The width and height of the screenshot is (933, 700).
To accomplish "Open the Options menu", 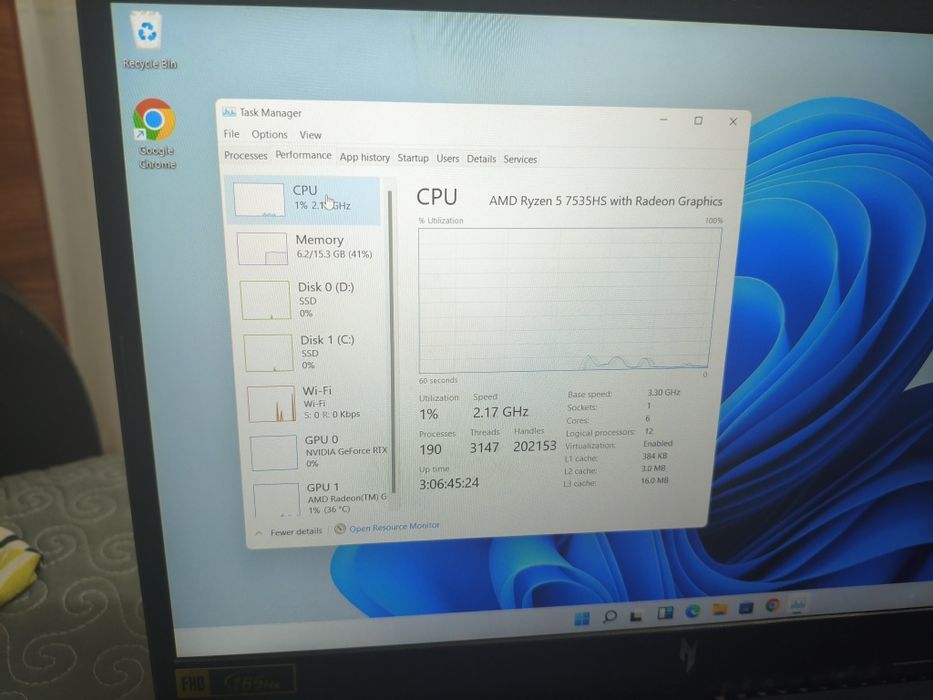I will coord(269,135).
